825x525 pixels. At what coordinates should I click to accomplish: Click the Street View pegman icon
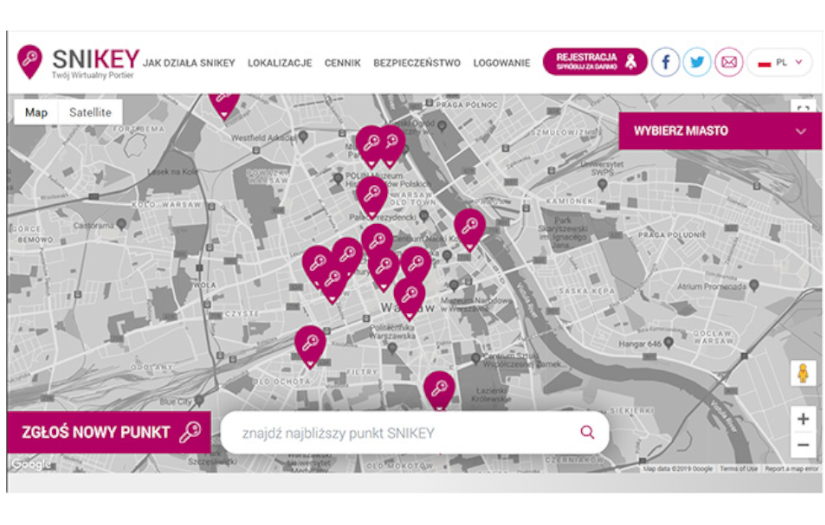(803, 373)
